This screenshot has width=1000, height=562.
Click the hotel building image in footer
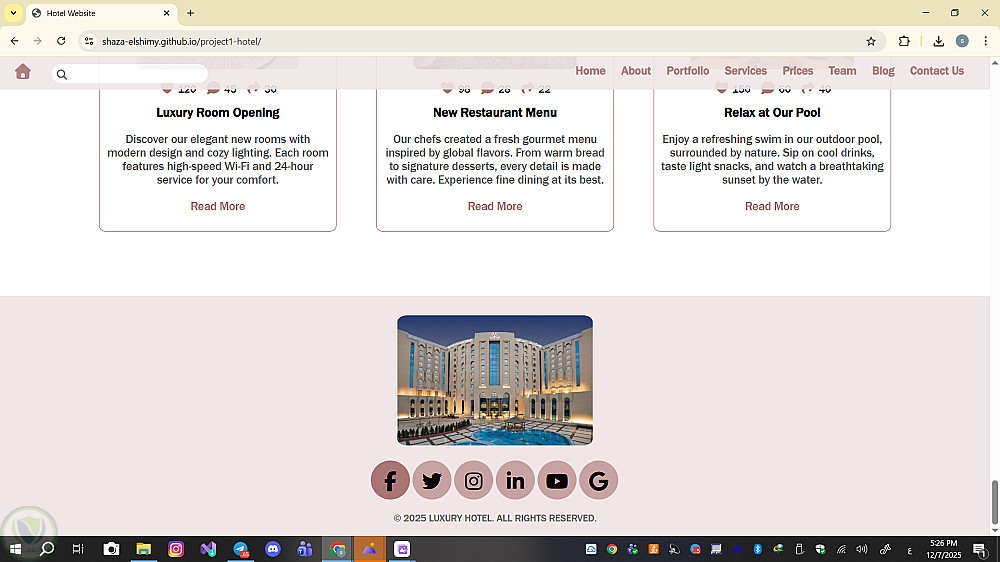[x=495, y=380]
